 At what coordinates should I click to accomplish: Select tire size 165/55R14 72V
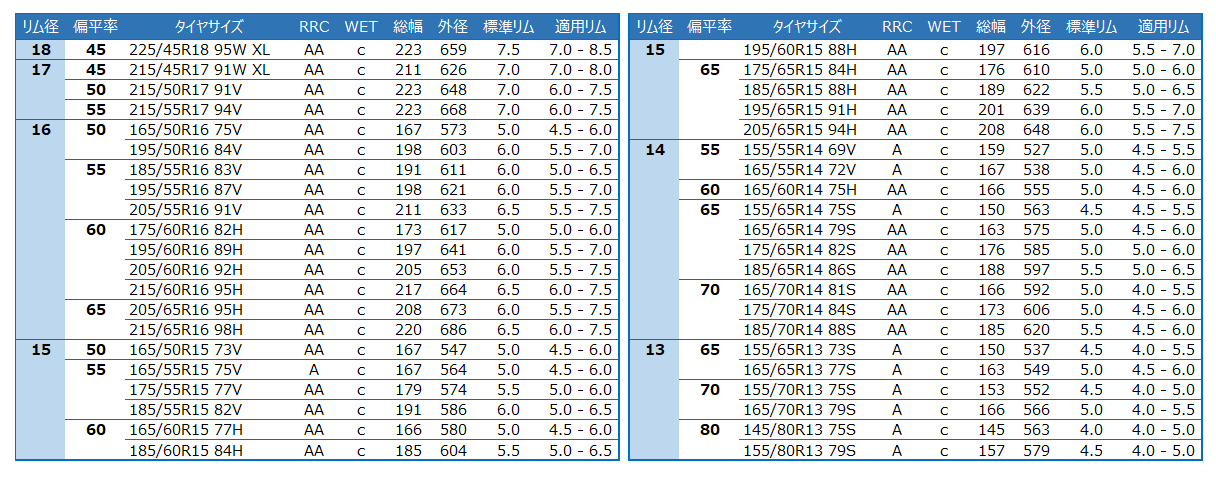(x=800, y=169)
